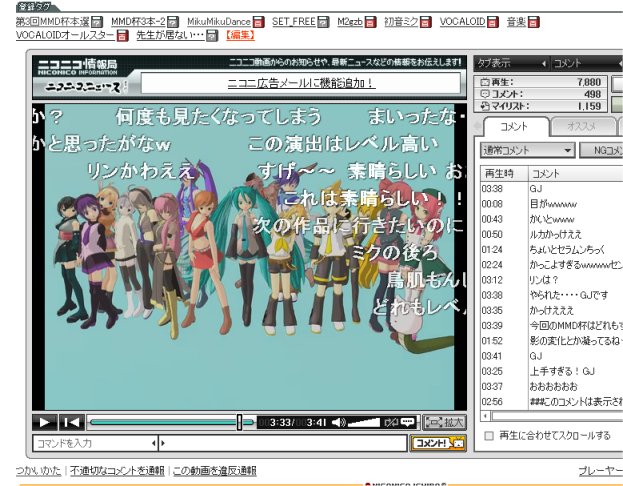The image size is (623, 486).
Task: Open the 音楽 tag link
Action: pyautogui.click(x=517, y=22)
